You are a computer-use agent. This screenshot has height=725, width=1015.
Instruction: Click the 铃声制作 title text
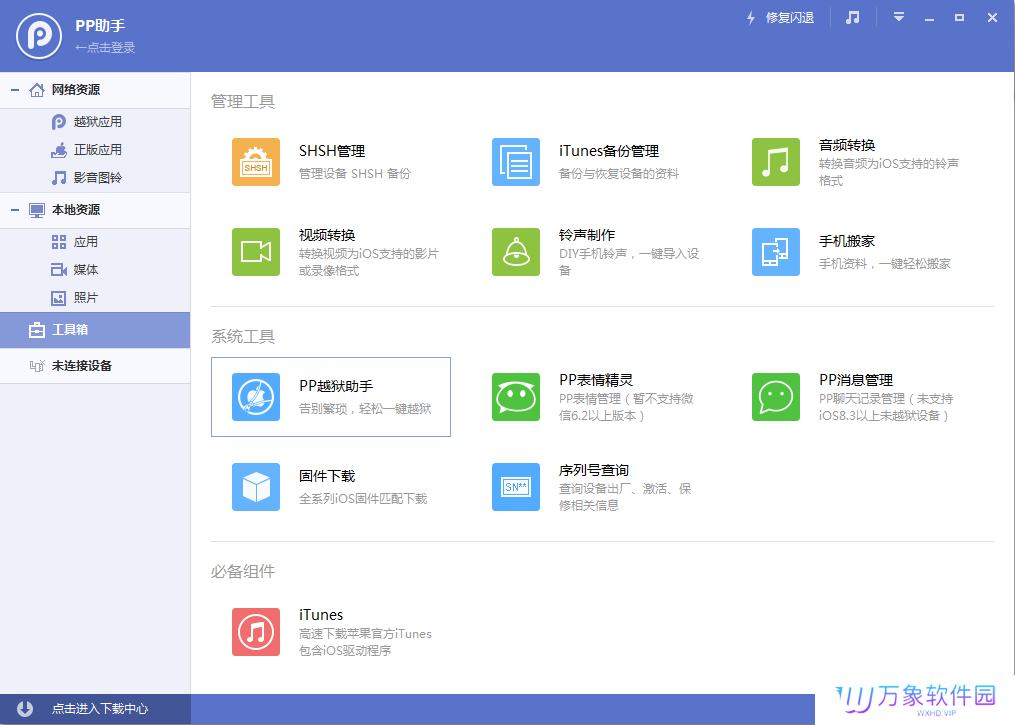(587, 235)
